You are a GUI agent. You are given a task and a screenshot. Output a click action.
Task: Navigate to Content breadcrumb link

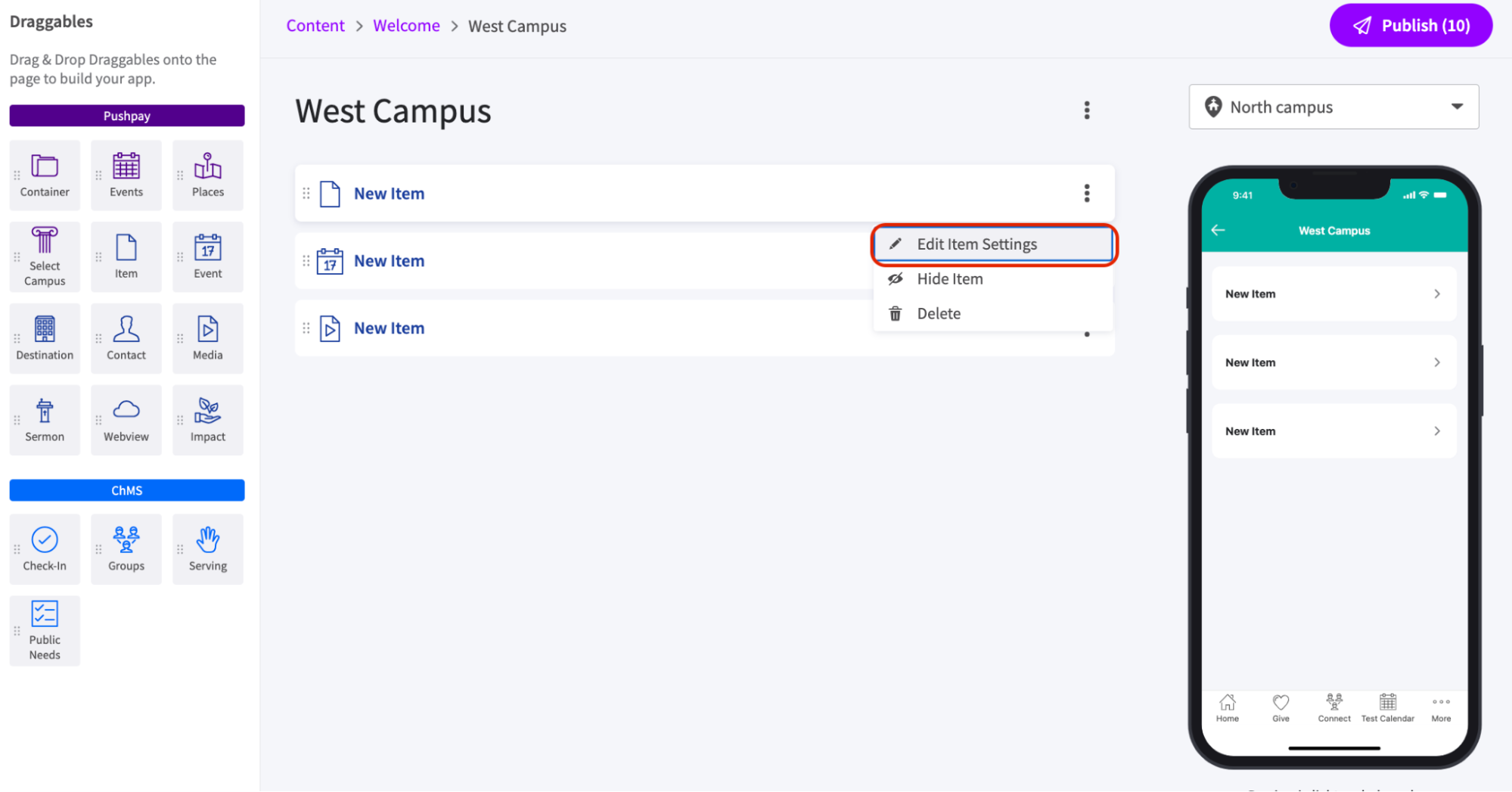click(315, 26)
